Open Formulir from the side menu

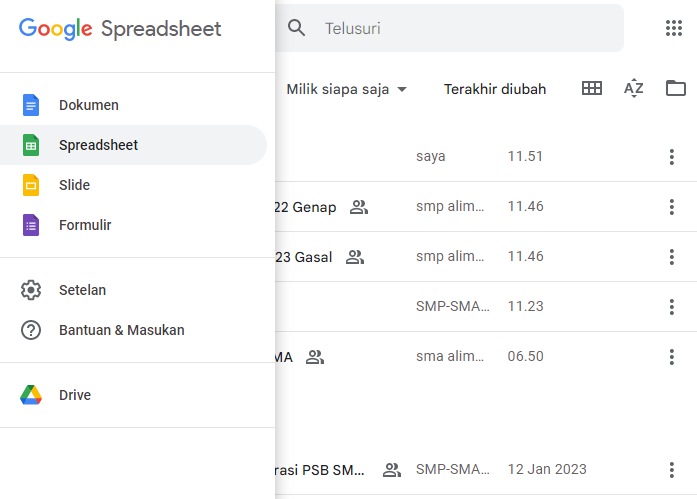[133, 225]
